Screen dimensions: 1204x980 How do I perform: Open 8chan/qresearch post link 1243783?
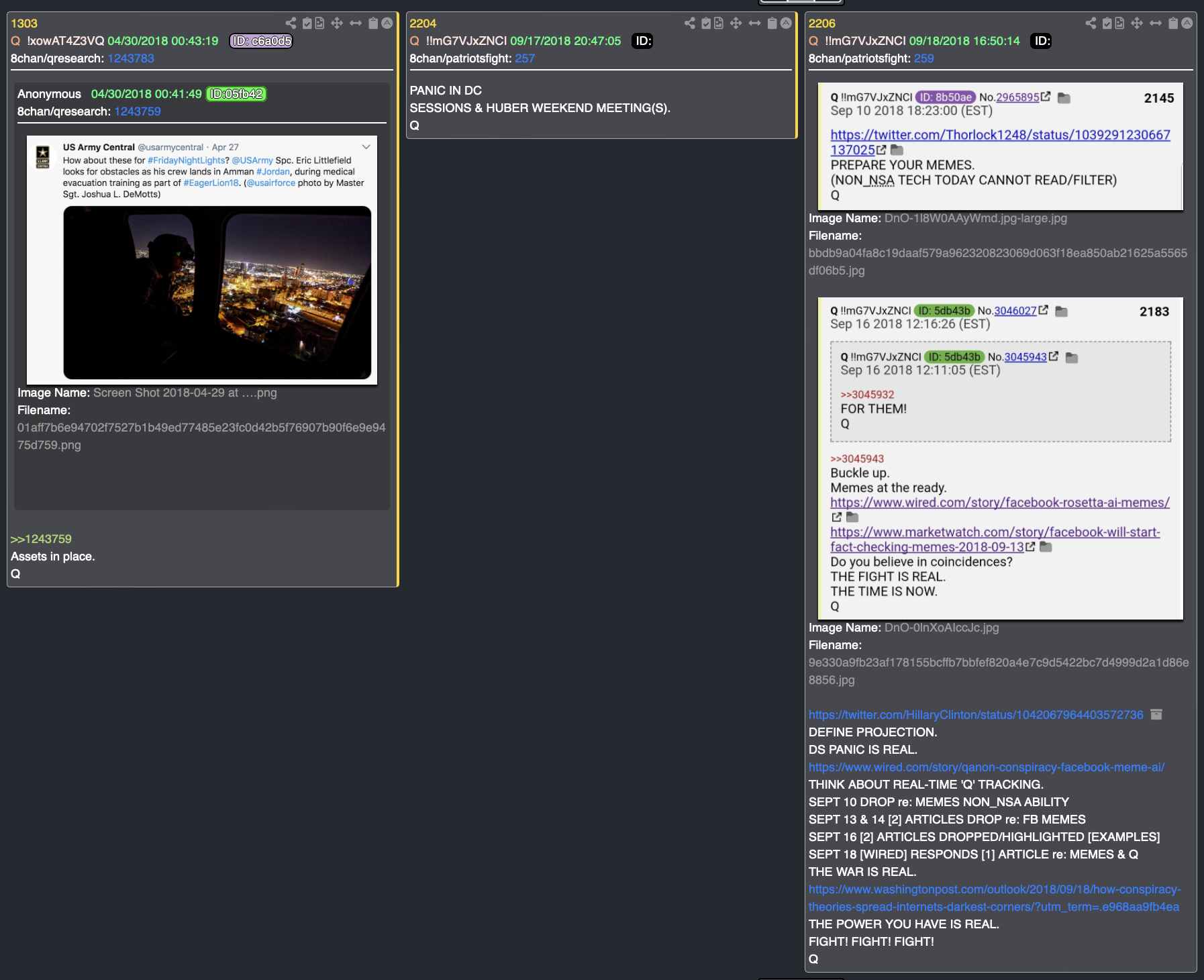[131, 58]
